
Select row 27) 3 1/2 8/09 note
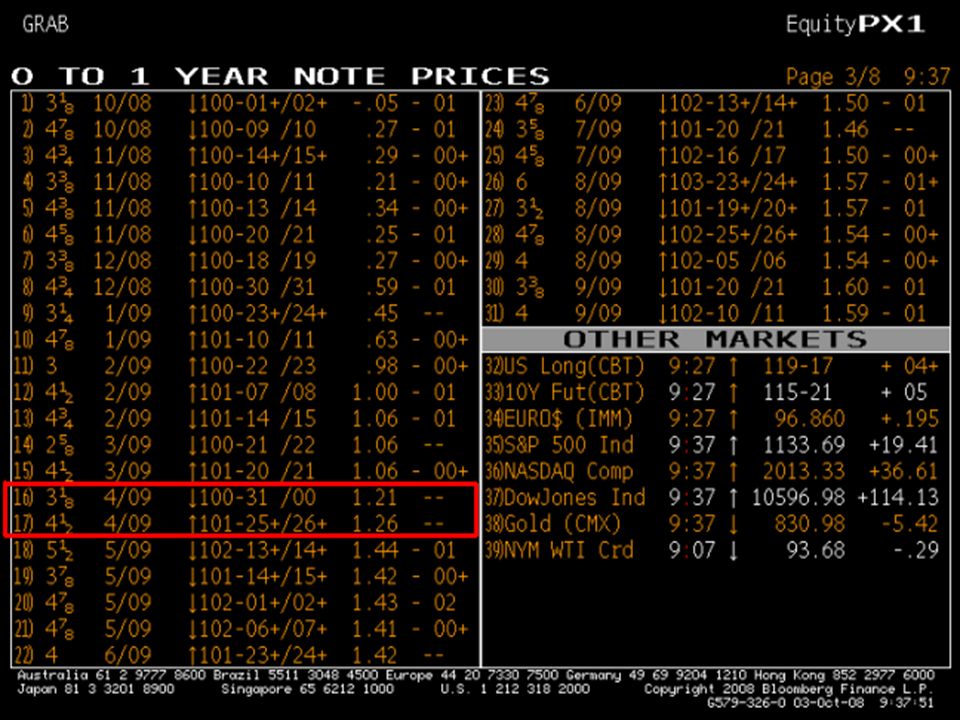pyautogui.click(x=715, y=208)
